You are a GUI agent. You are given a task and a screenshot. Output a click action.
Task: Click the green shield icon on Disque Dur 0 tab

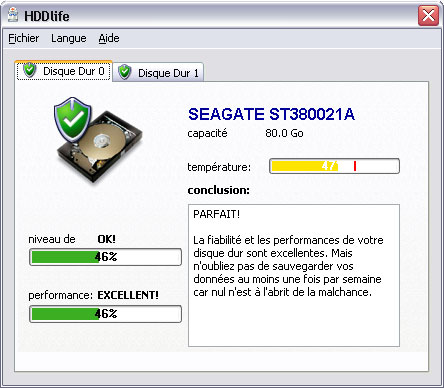[30, 70]
